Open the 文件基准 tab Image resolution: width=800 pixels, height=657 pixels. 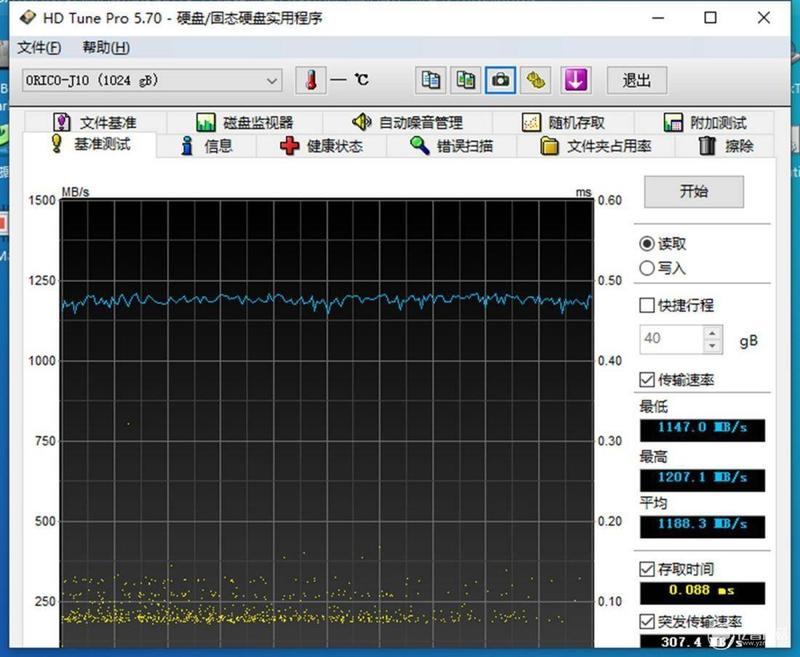pos(95,122)
